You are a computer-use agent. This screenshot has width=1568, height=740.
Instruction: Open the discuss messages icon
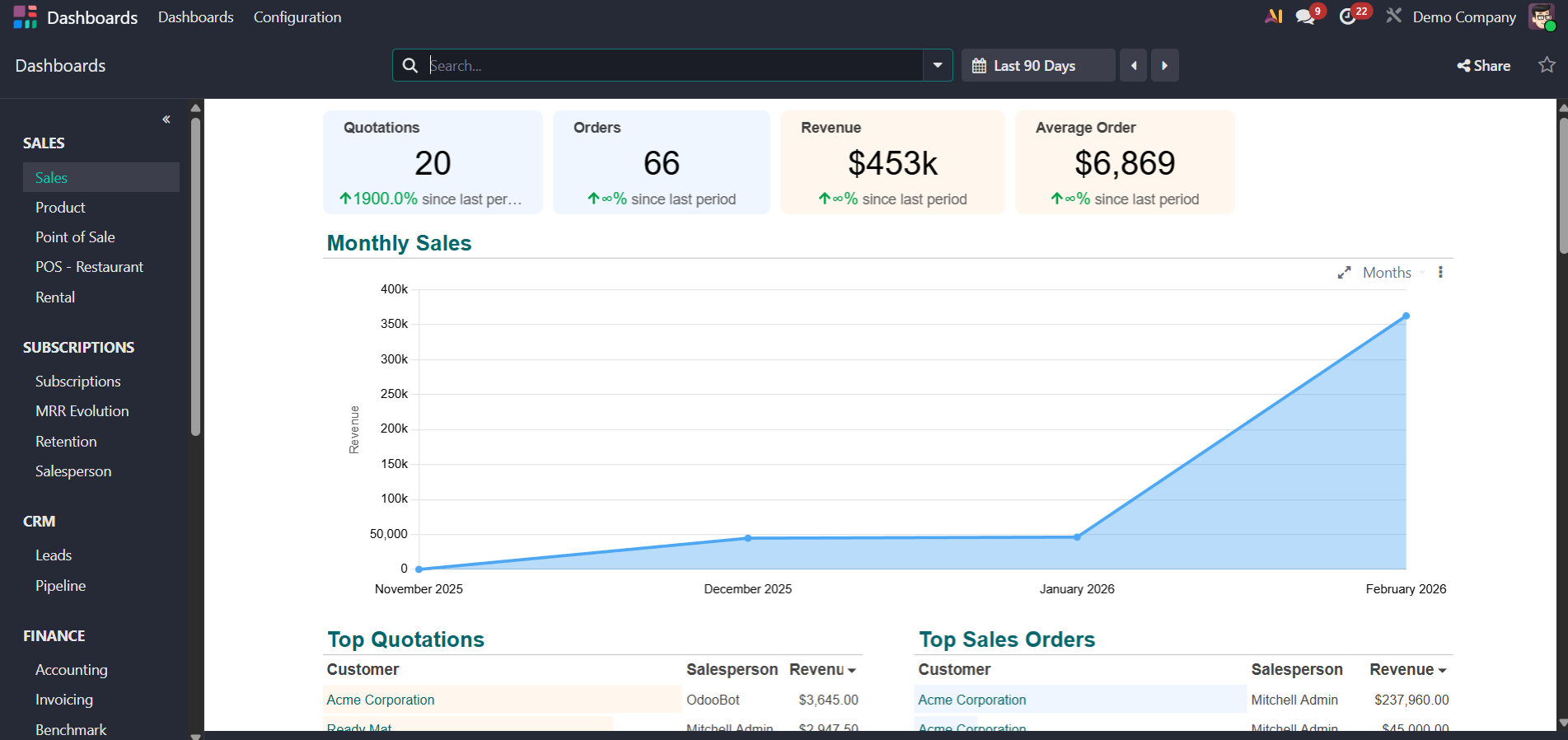[1304, 17]
